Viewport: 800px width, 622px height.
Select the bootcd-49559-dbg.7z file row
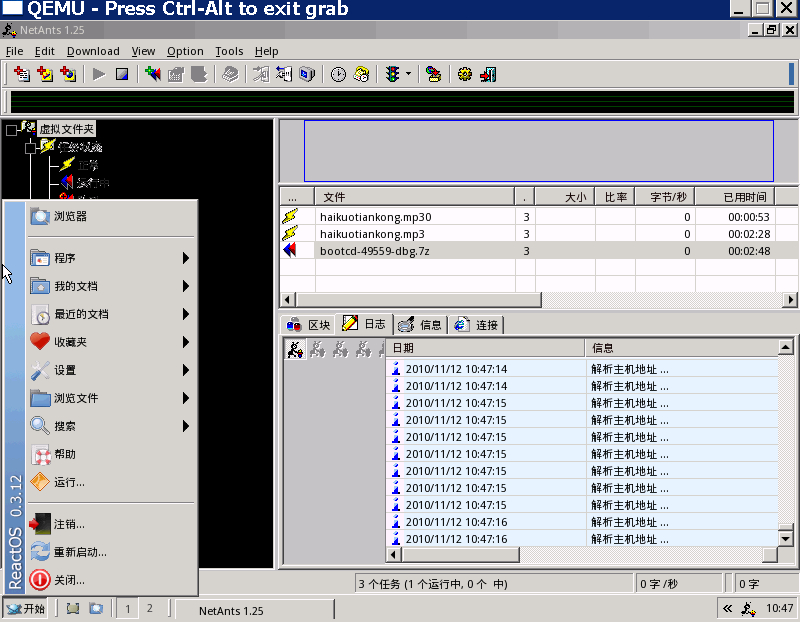[x=539, y=251]
